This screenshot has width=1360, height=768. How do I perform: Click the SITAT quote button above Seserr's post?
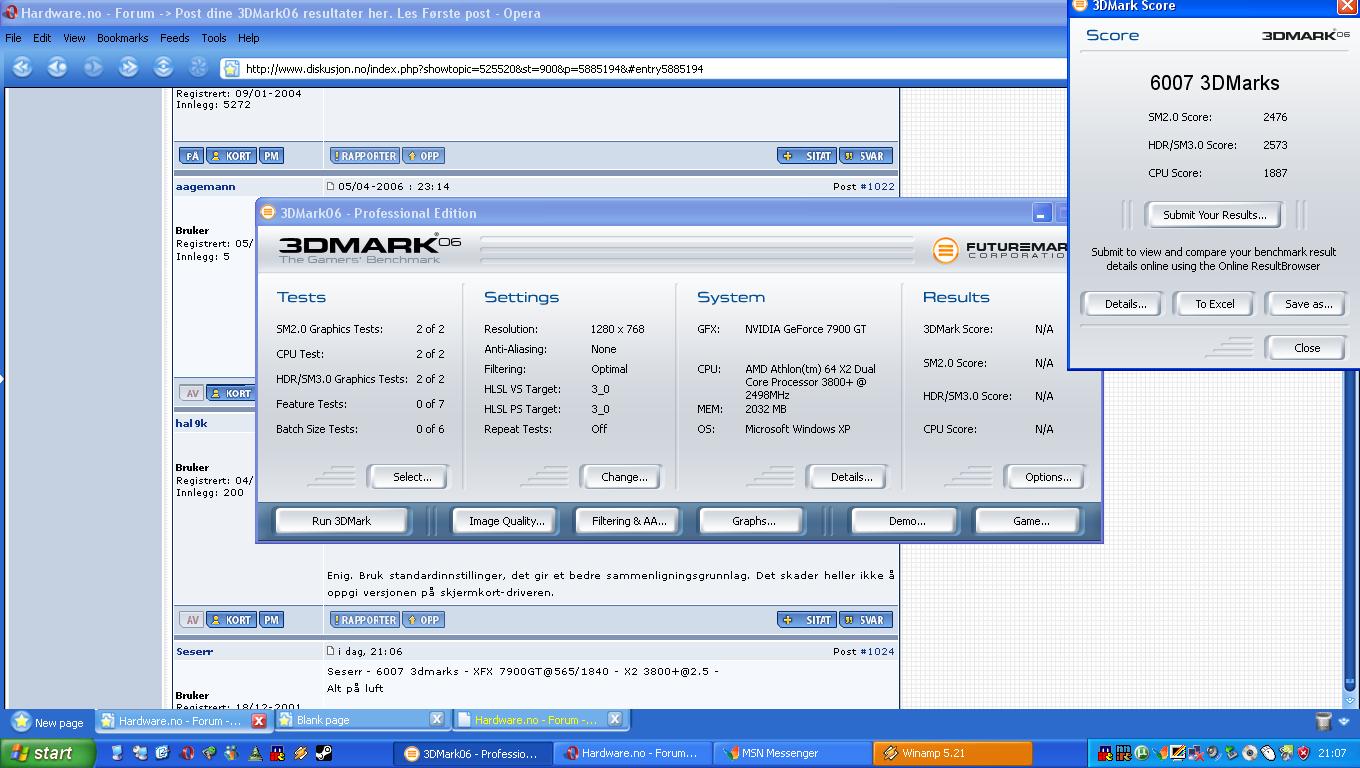pos(807,620)
